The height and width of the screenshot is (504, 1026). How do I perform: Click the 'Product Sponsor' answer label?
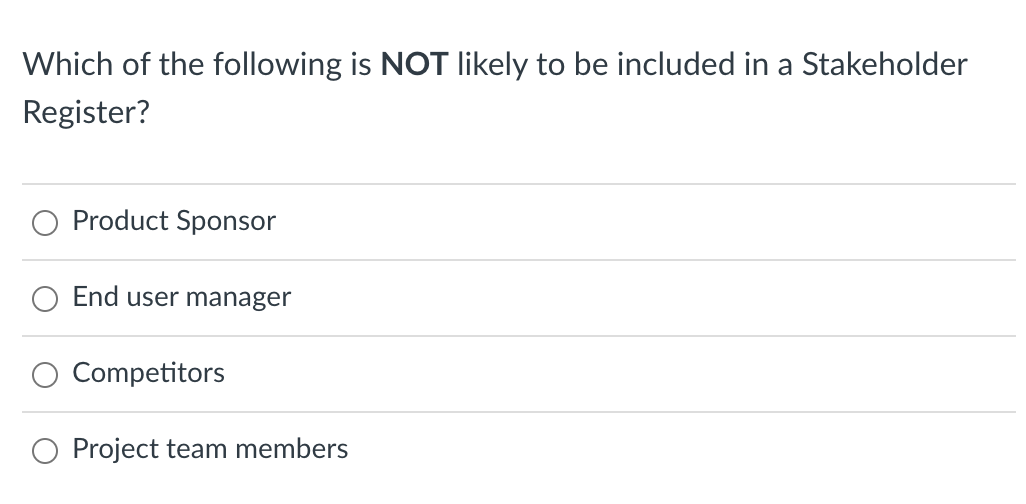174,221
